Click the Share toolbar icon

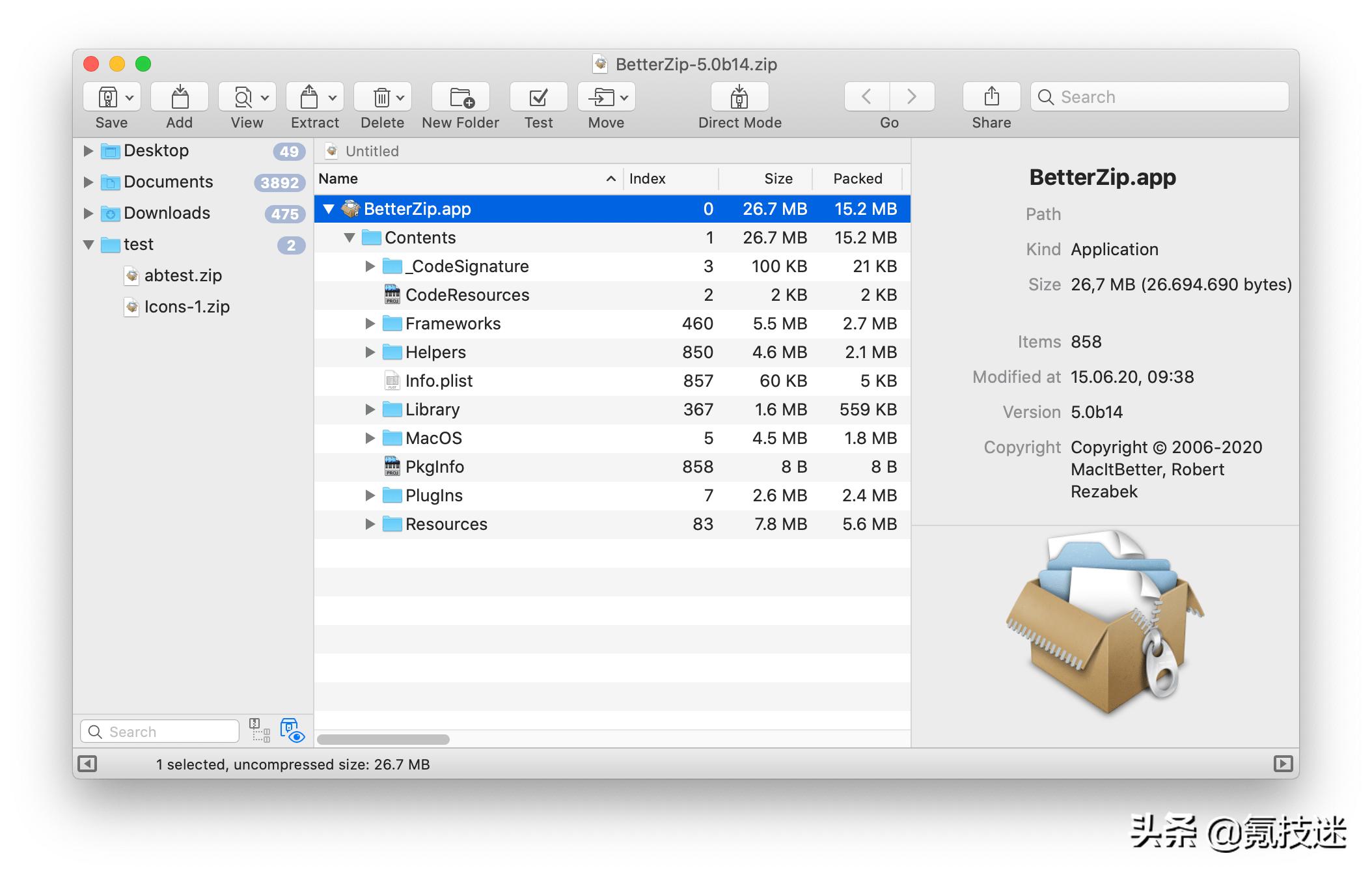pyautogui.click(x=991, y=98)
